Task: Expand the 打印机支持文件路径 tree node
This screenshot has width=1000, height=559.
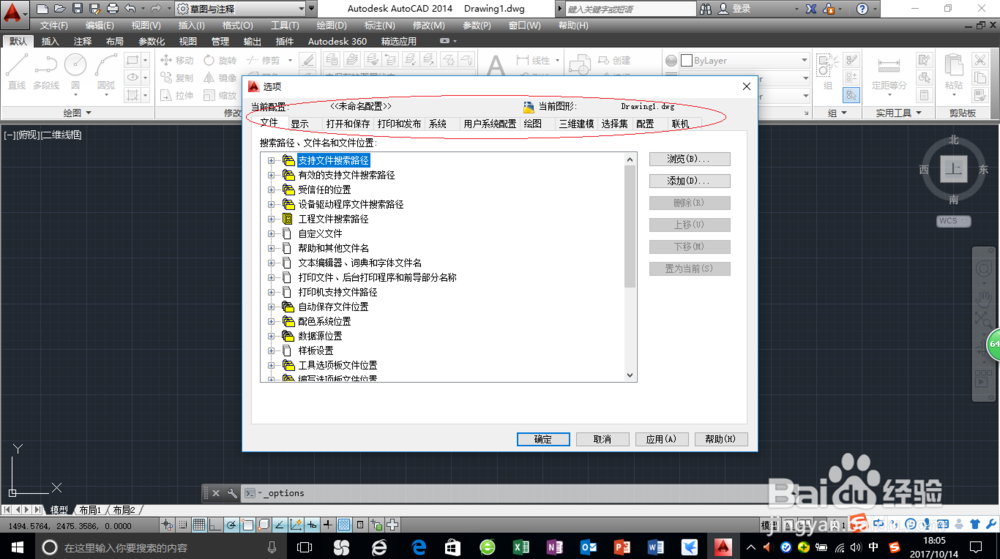Action: click(271, 293)
